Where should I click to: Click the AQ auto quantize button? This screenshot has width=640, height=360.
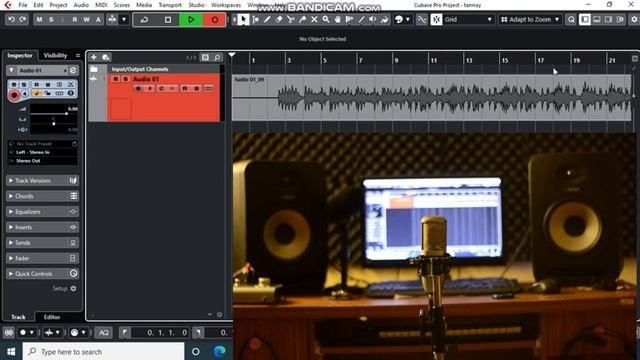click(x=104, y=333)
